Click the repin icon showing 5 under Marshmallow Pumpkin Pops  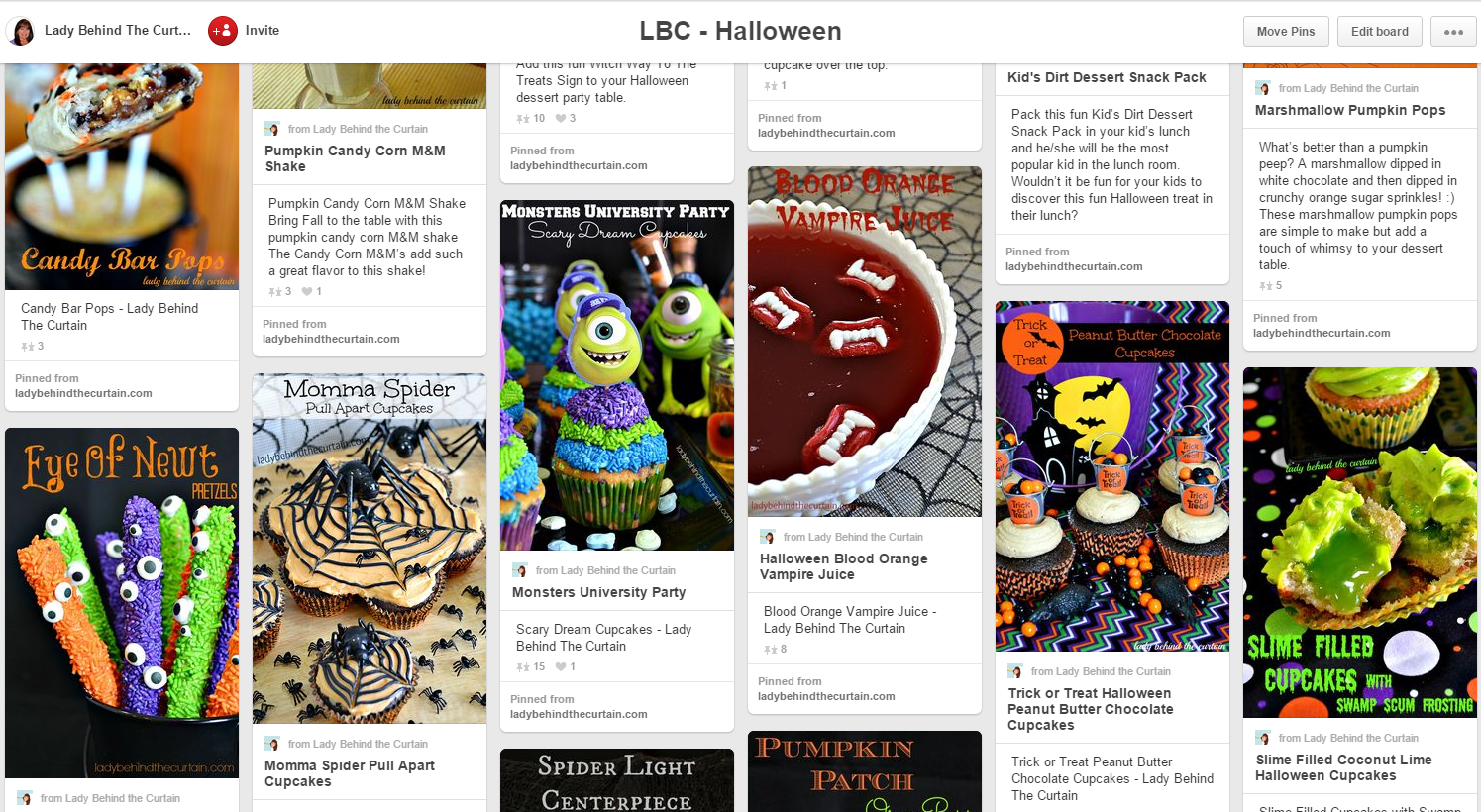point(1265,286)
